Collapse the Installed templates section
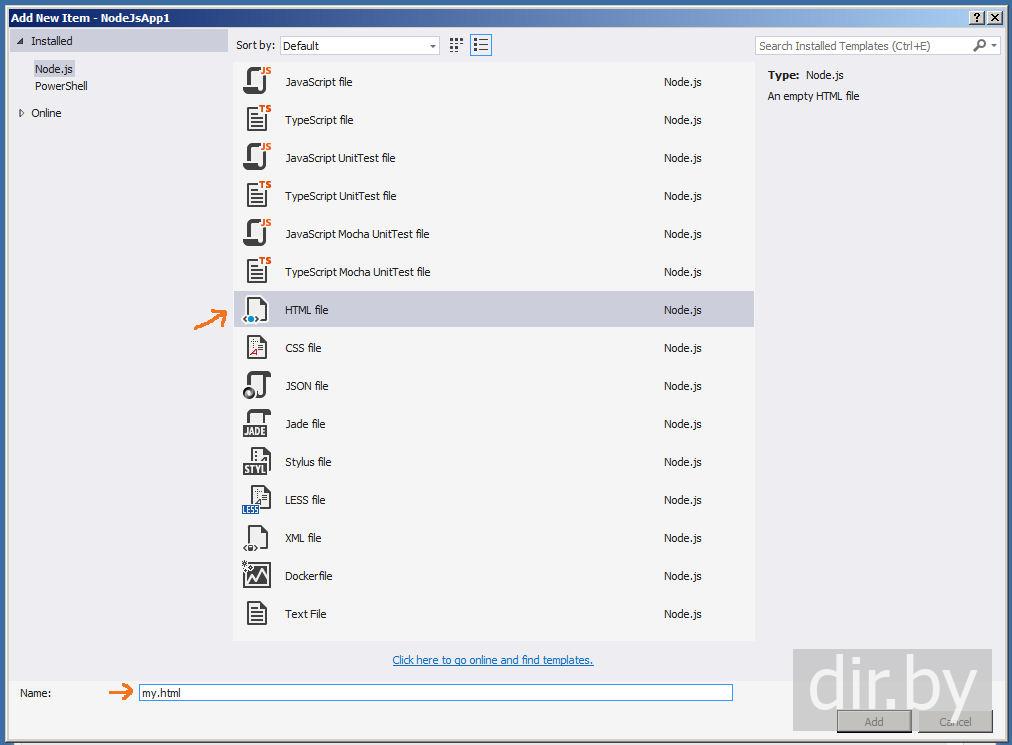The image size is (1012, 745). click(x=20, y=41)
